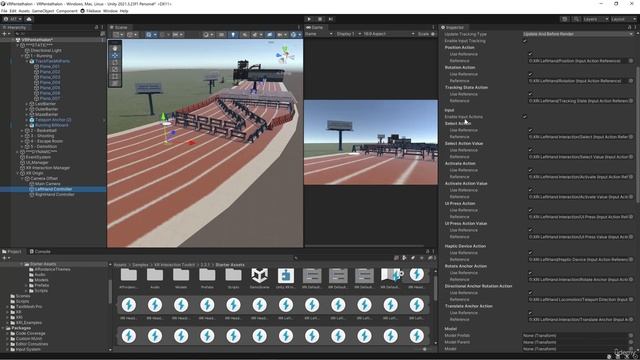Open the Layers dropdown
The image size is (640, 360).
pyautogui.click(x=596, y=19)
